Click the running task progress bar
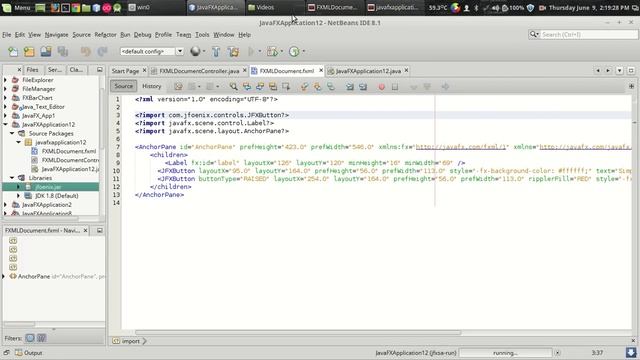Screen dimensions: 640x360 point(505,353)
